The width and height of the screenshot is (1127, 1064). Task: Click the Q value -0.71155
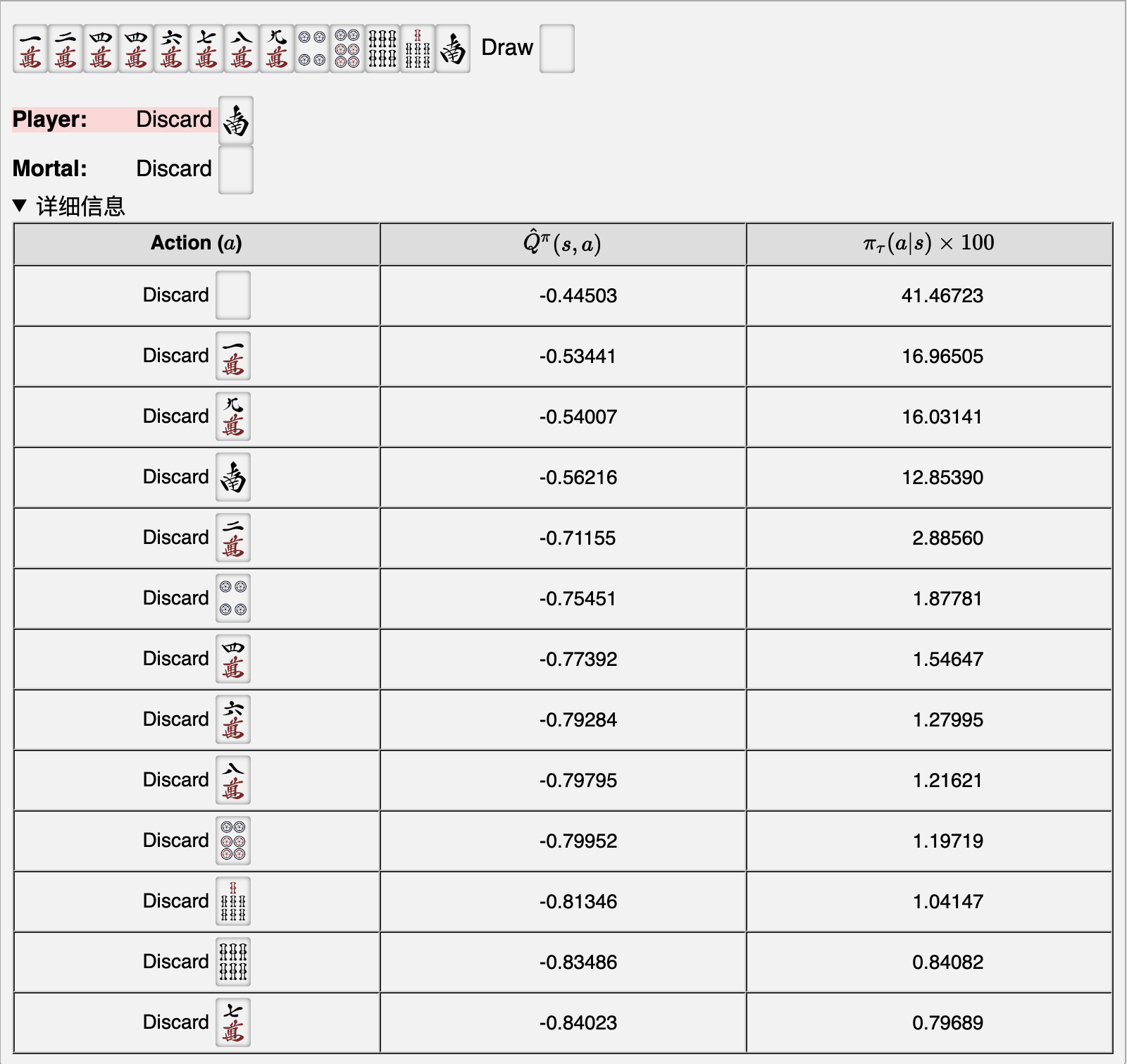pyautogui.click(x=578, y=538)
